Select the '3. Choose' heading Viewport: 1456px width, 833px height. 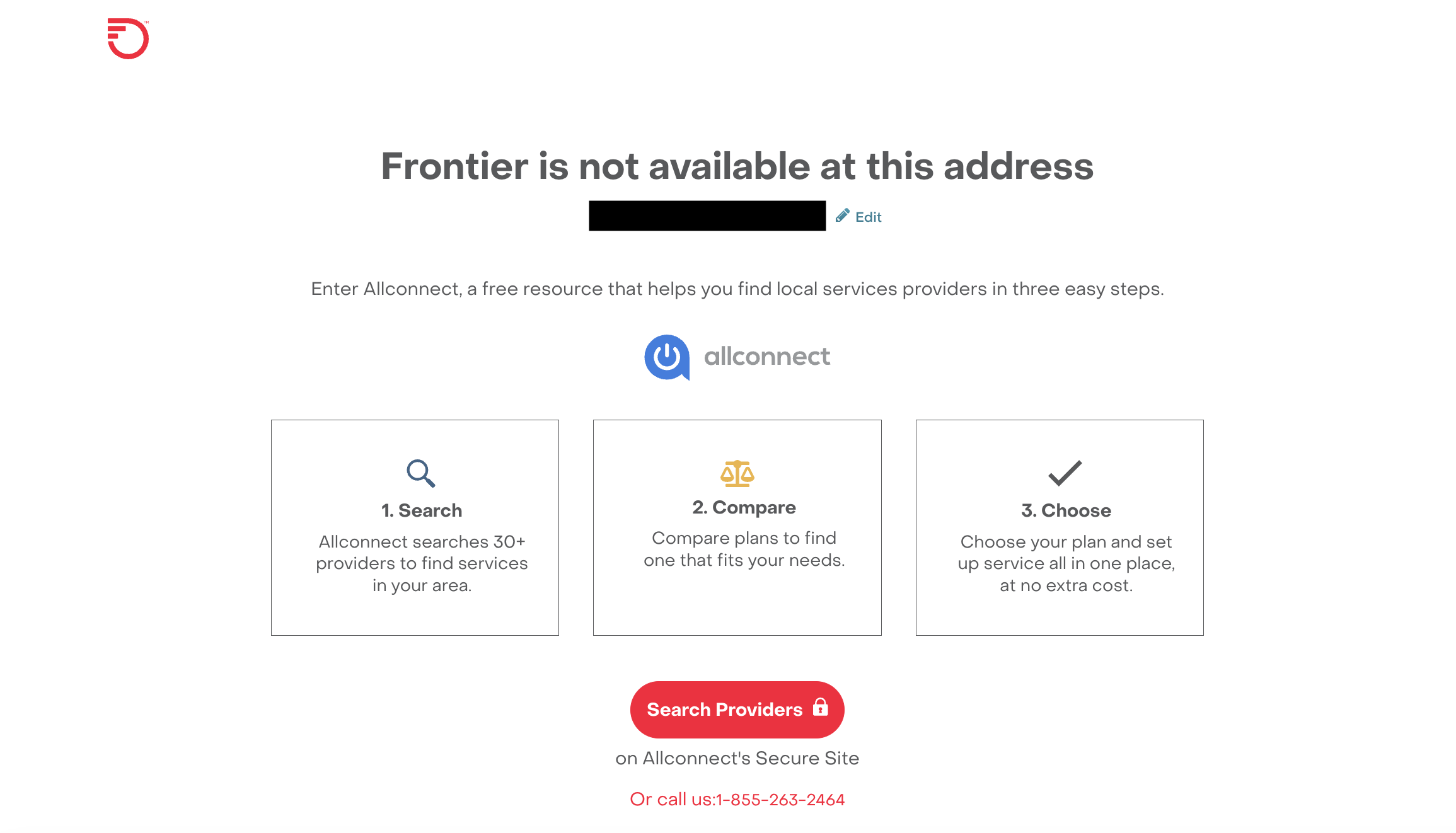point(1066,510)
